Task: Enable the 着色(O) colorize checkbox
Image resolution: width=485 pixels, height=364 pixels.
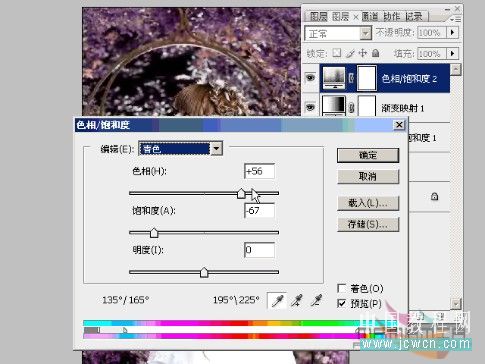Action: point(342,288)
